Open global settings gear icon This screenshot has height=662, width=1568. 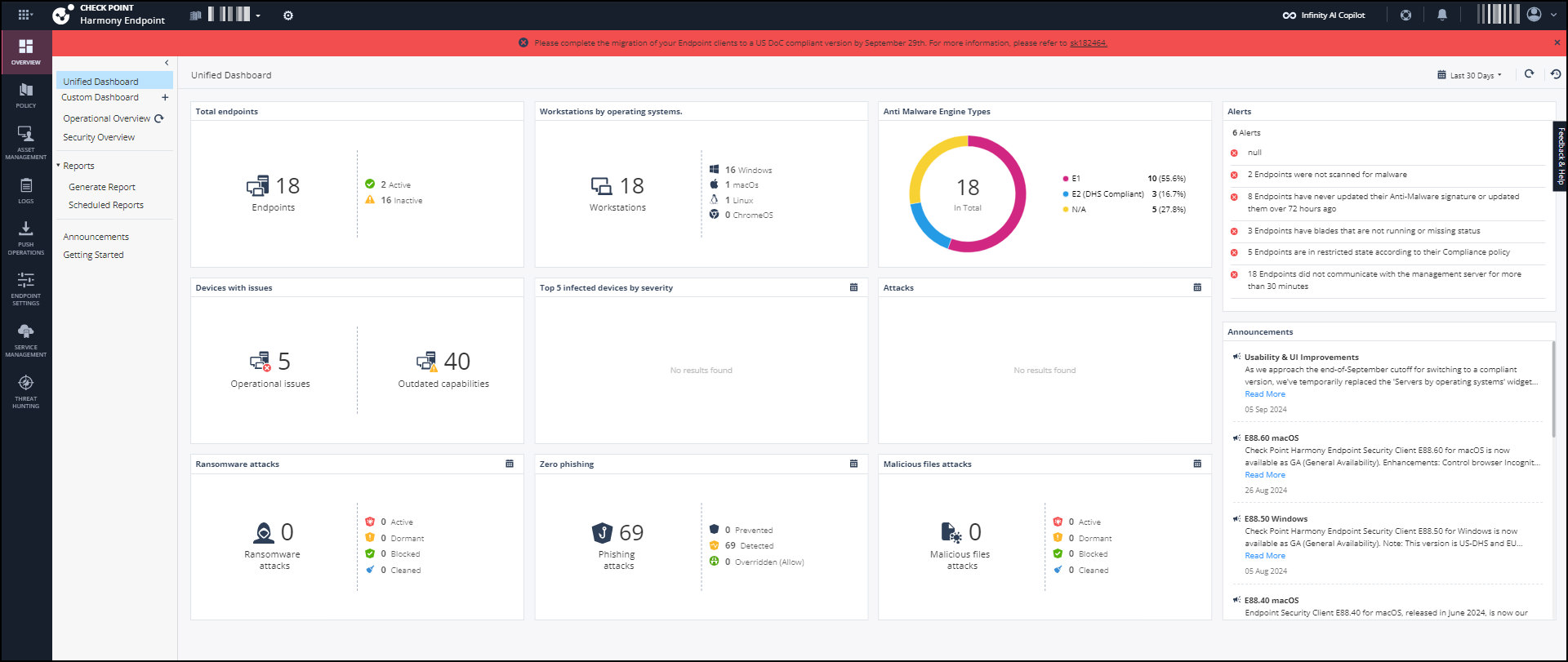tap(288, 16)
